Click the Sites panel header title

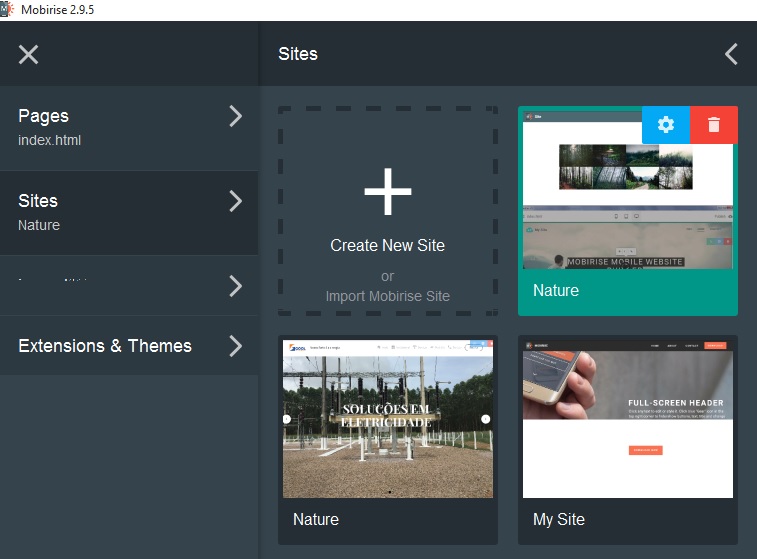[298, 54]
